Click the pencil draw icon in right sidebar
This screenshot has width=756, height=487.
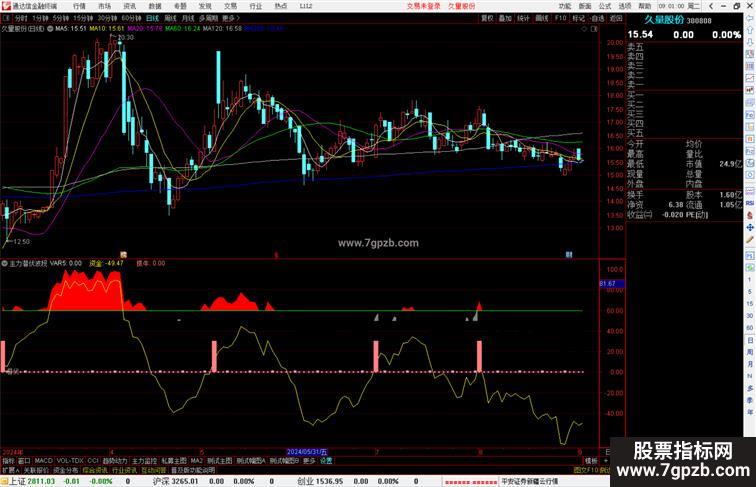coord(750,240)
